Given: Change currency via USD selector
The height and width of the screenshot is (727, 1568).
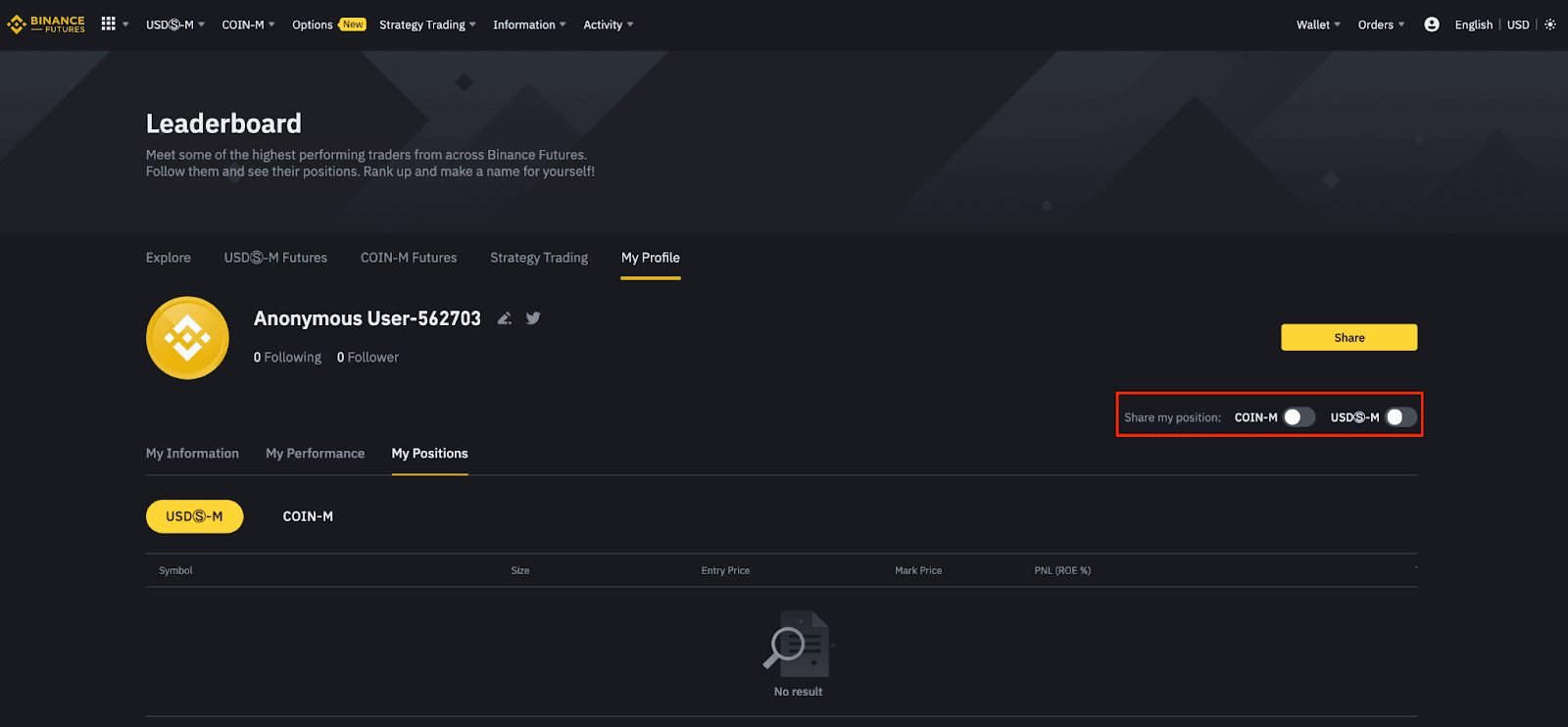Looking at the screenshot, I should (1518, 24).
